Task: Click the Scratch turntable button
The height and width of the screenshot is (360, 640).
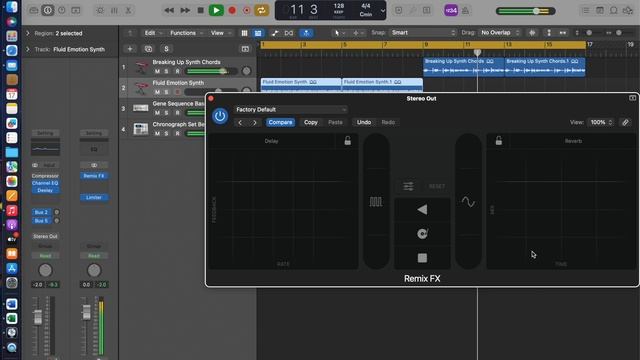Action: pos(422,233)
